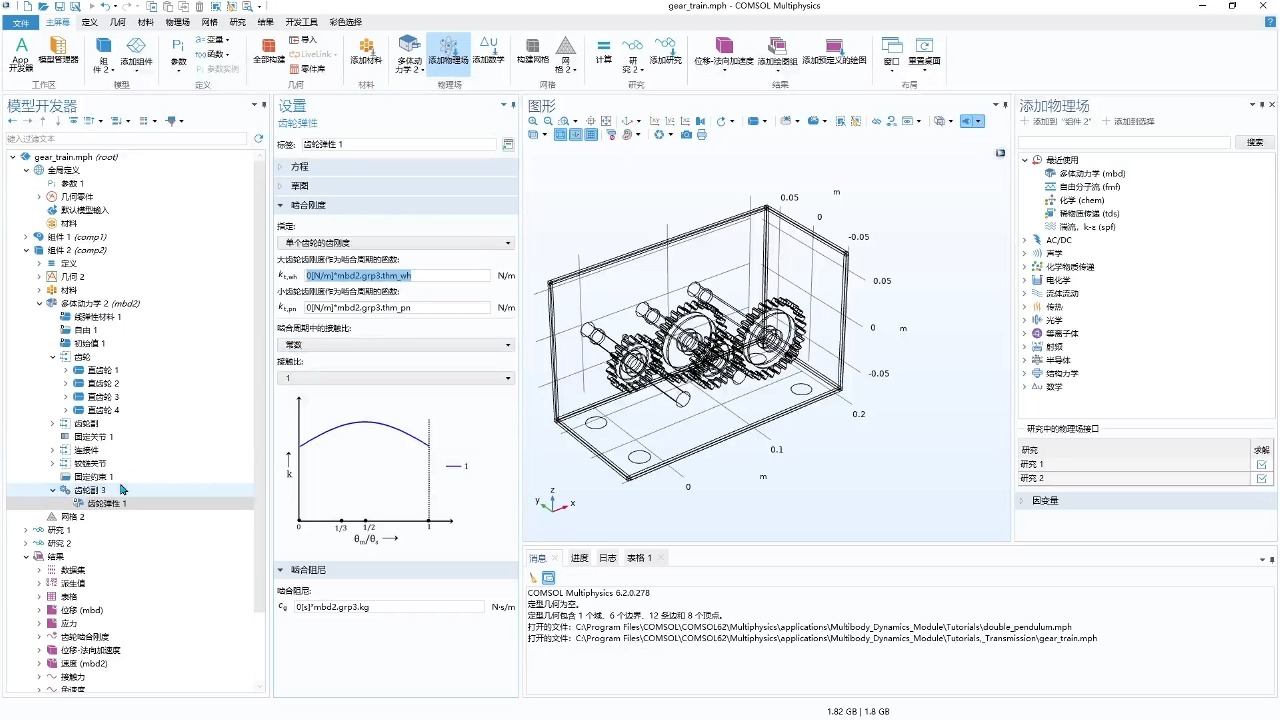Switch to 开发工具 ribbon tab
The height and width of the screenshot is (720, 1280).
pyautogui.click(x=301, y=22)
